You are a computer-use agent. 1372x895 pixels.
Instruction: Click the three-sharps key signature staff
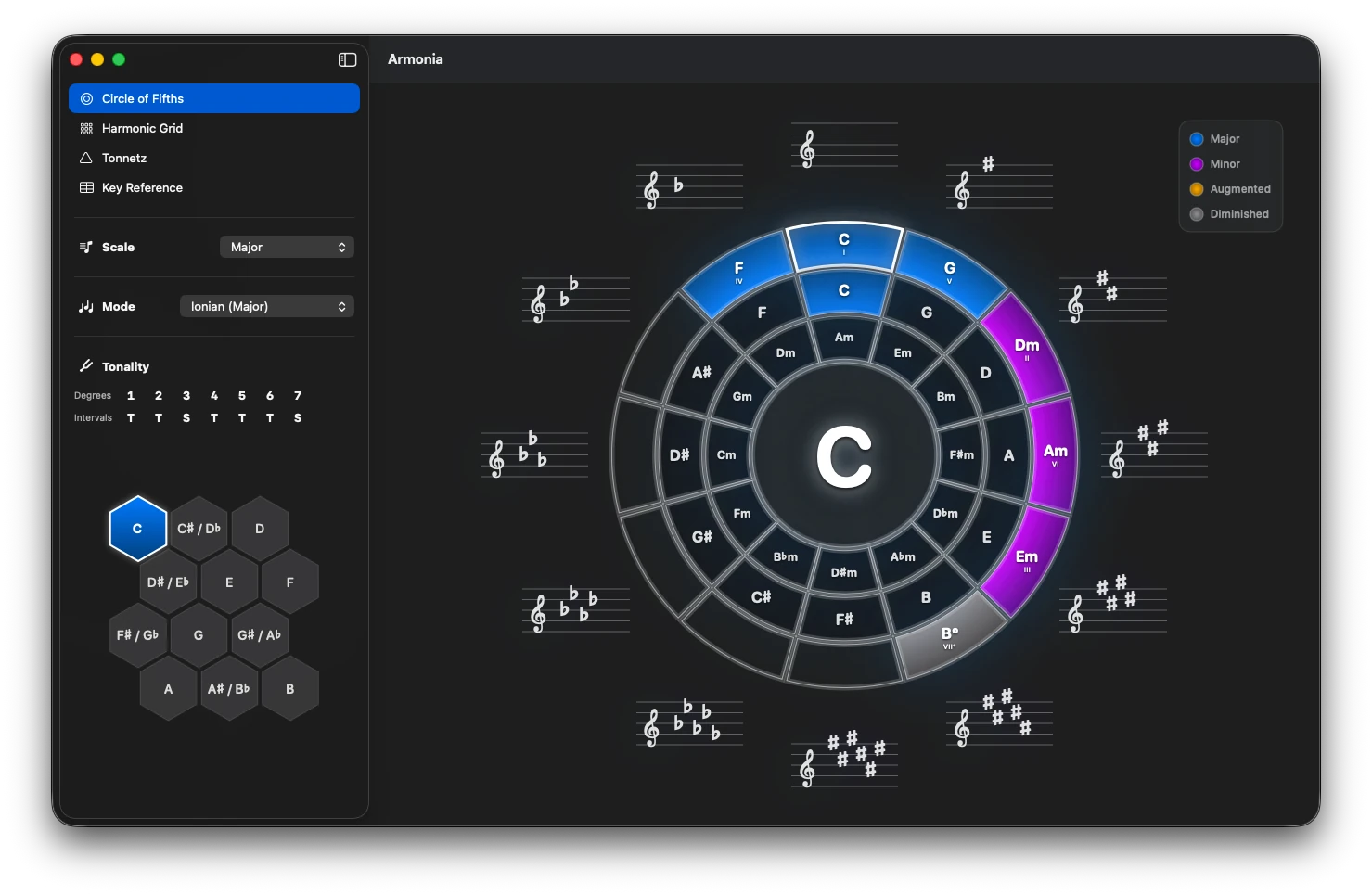click(1154, 450)
